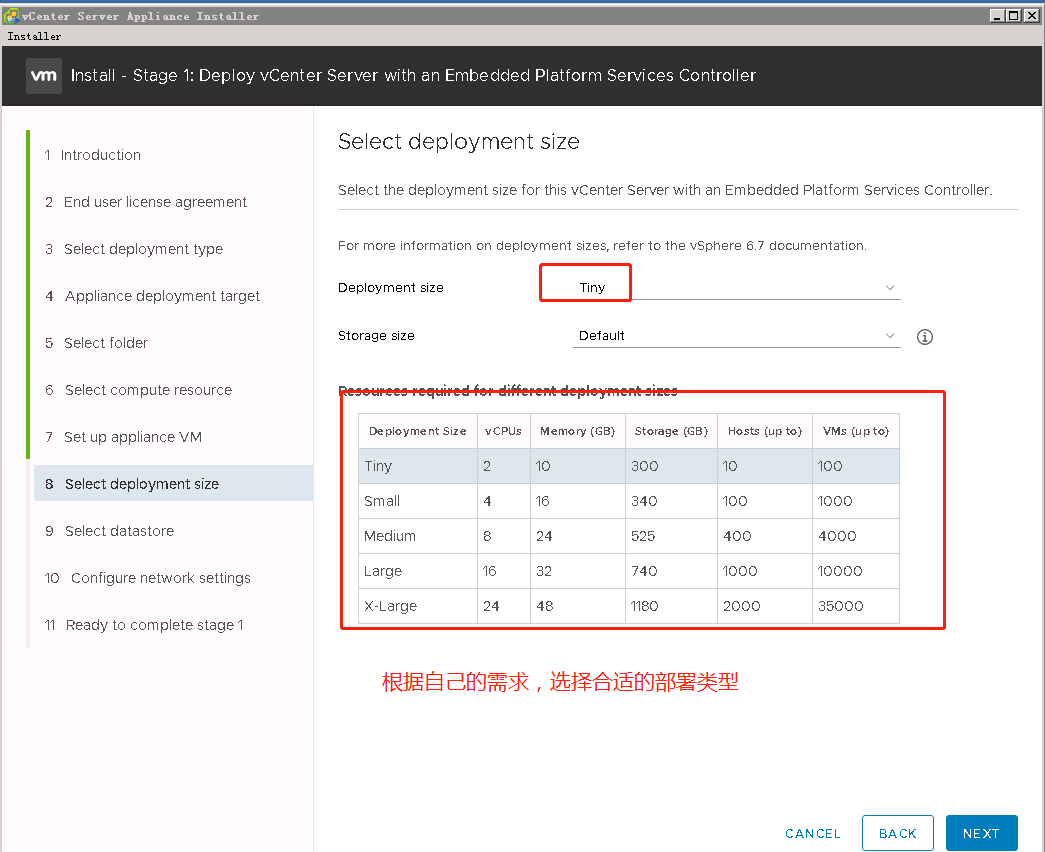Open the Installer menu
This screenshot has width=1045, height=852.
[x=34, y=37]
